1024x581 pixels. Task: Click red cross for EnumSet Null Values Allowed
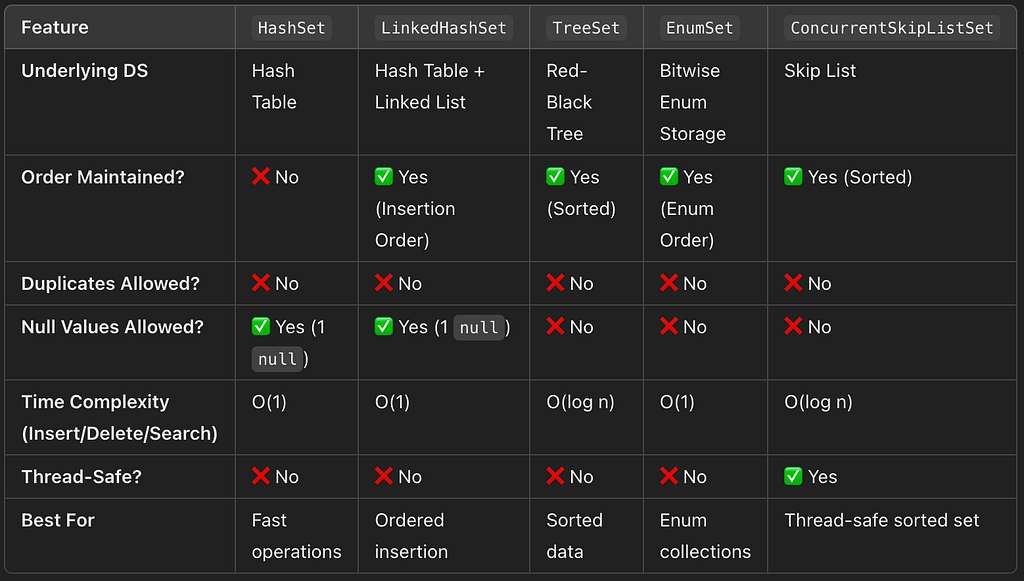(669, 326)
